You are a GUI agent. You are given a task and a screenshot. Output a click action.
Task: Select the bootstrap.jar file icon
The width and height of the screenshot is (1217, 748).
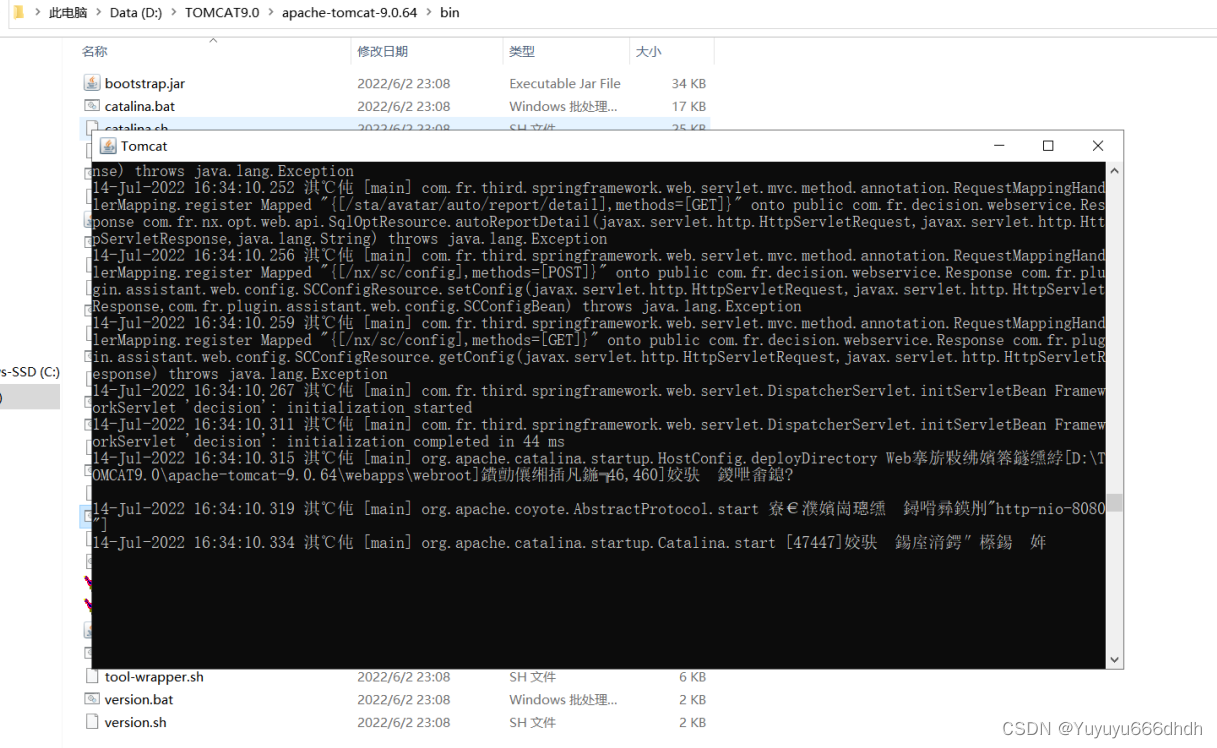(92, 83)
